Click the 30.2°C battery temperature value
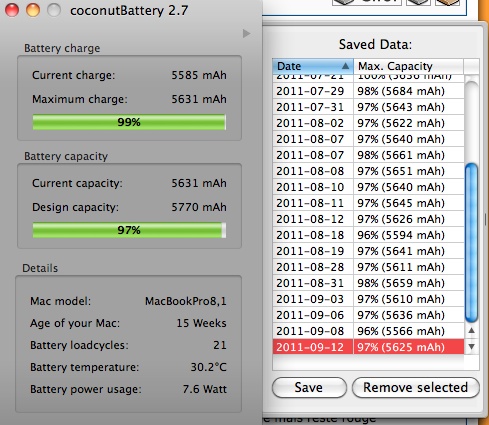Image resolution: width=489 pixels, height=425 pixels. coord(209,367)
